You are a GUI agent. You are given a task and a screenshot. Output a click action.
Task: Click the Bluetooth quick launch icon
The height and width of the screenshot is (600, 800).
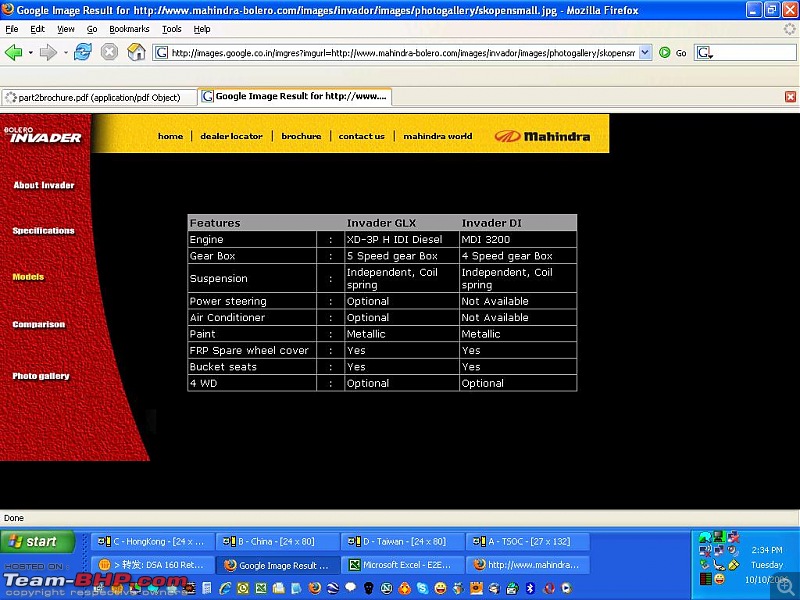coord(530,588)
